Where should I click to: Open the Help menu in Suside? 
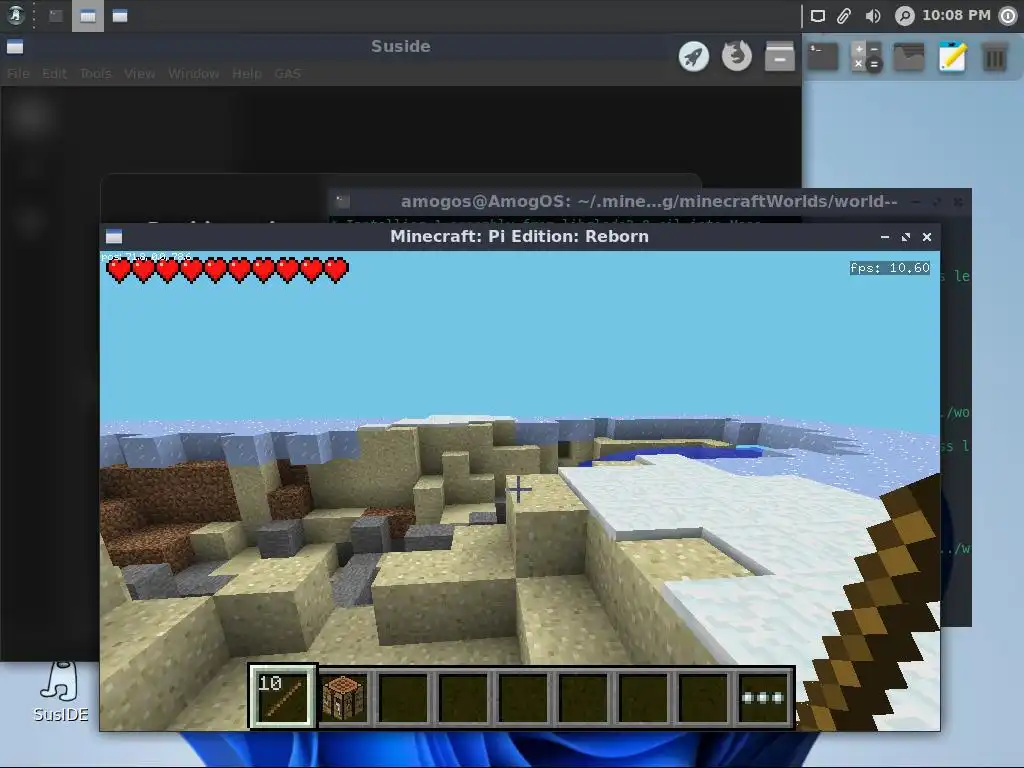tap(247, 74)
